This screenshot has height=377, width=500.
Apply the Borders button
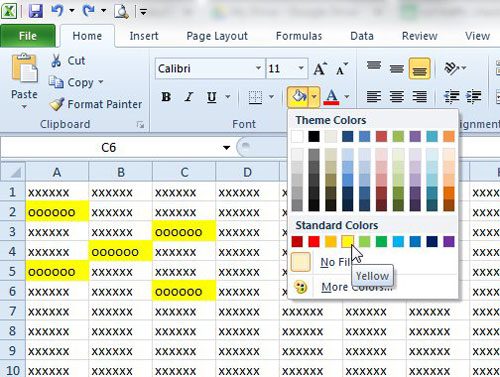click(x=255, y=97)
